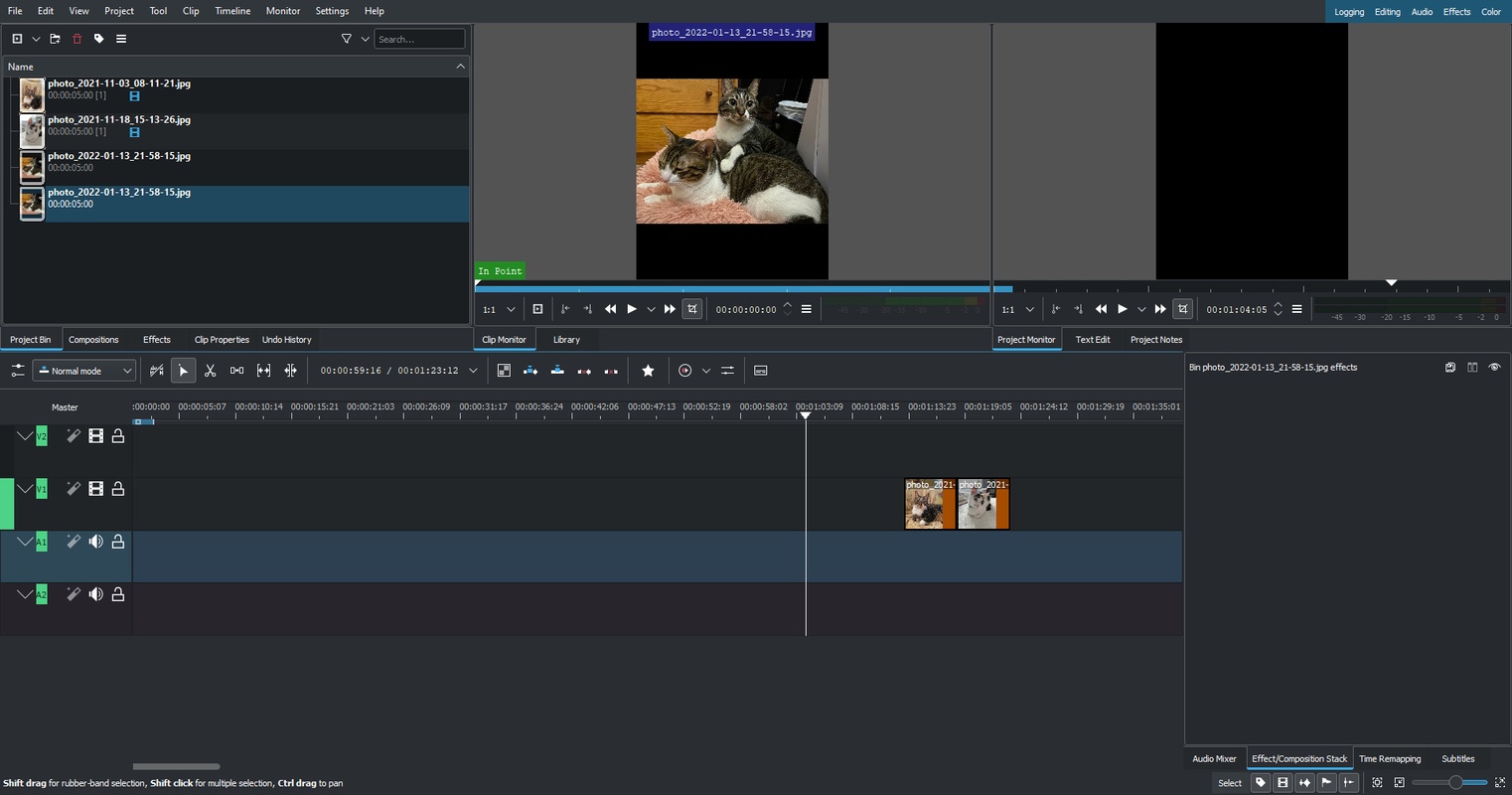The height and width of the screenshot is (795, 1512).
Task: Switch to the Editing workspace layout
Action: (1387, 12)
